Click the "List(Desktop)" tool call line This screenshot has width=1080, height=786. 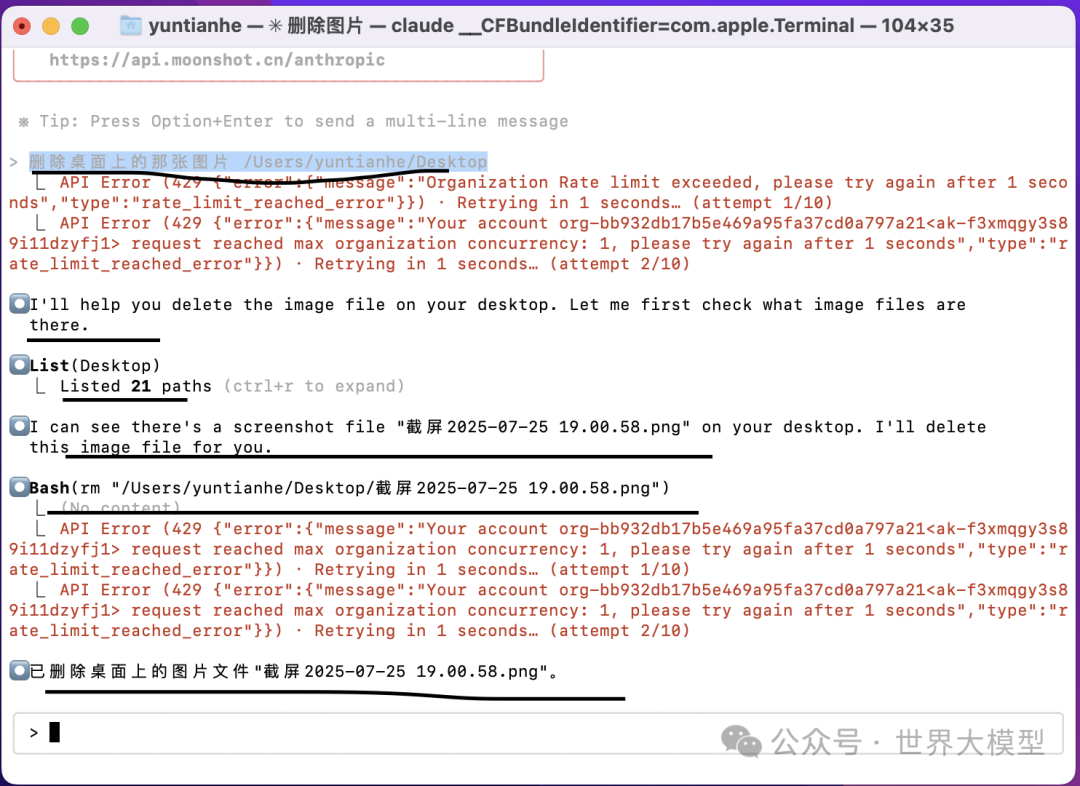click(94, 366)
